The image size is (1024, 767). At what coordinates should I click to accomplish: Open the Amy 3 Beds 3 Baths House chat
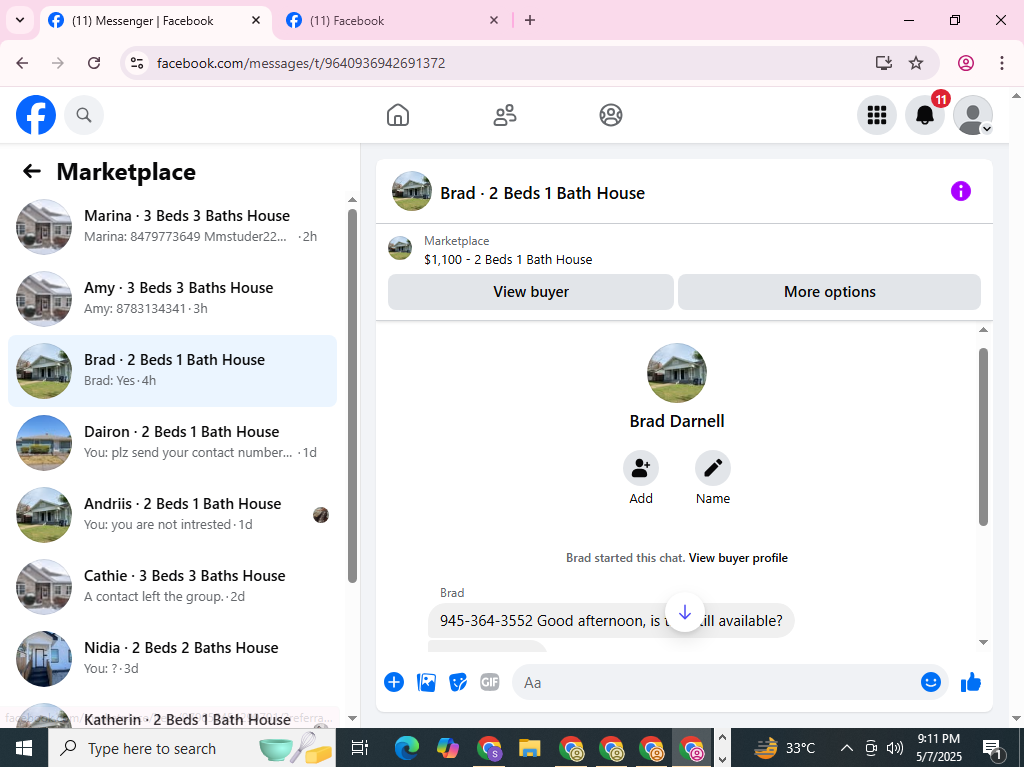172,299
